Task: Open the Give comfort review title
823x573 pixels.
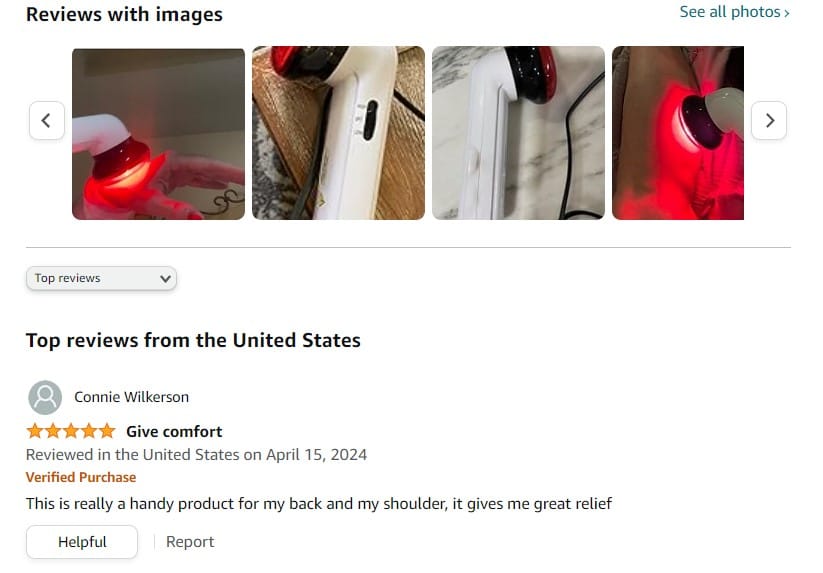Action: [174, 431]
